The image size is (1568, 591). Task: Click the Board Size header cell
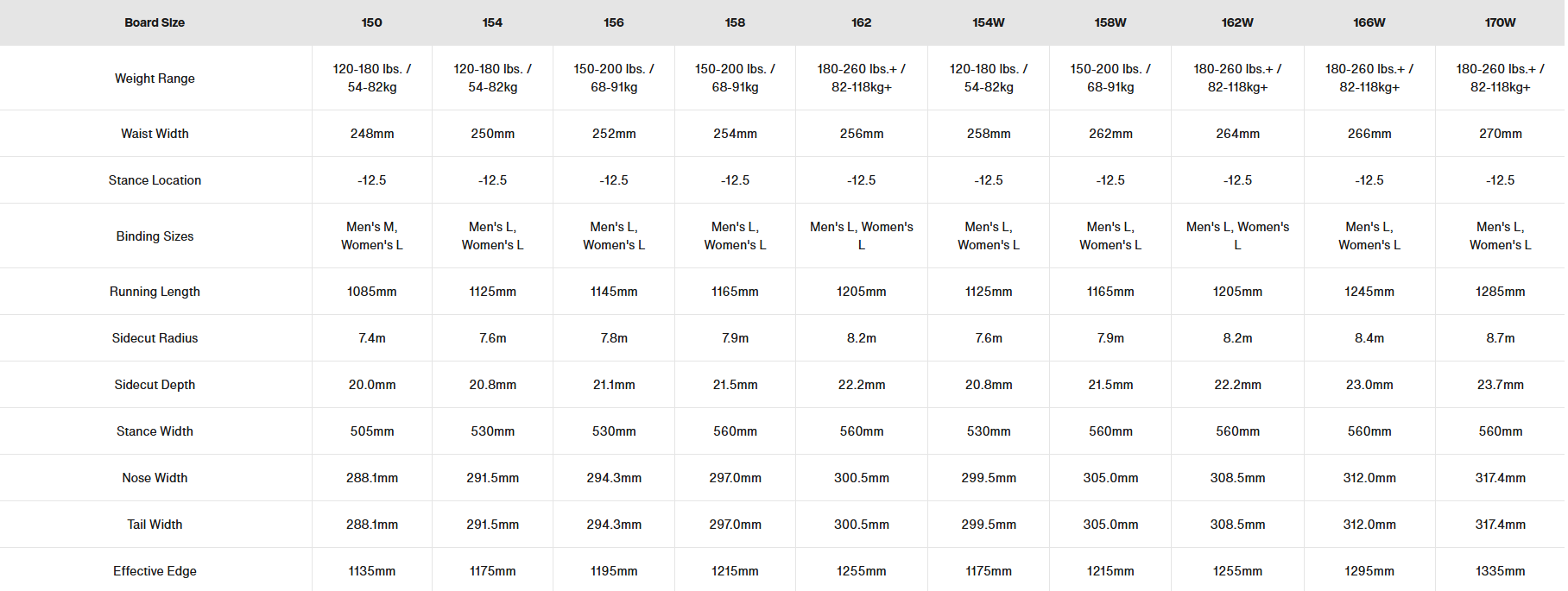(x=155, y=22)
